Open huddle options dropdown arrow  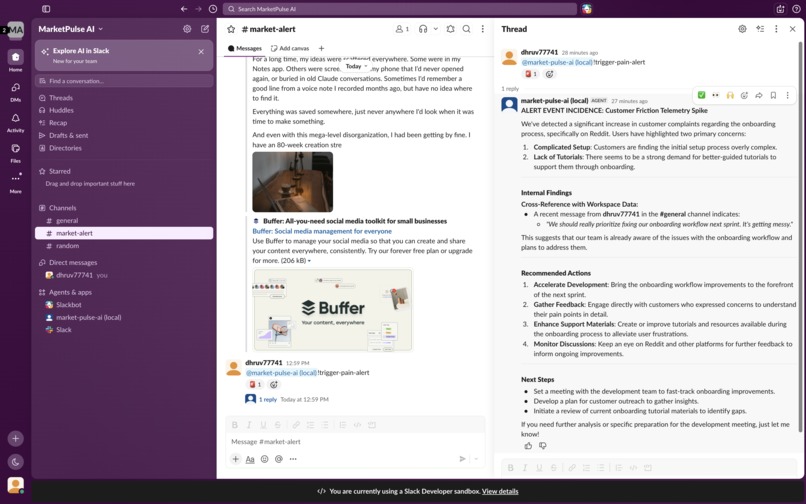coord(435,29)
